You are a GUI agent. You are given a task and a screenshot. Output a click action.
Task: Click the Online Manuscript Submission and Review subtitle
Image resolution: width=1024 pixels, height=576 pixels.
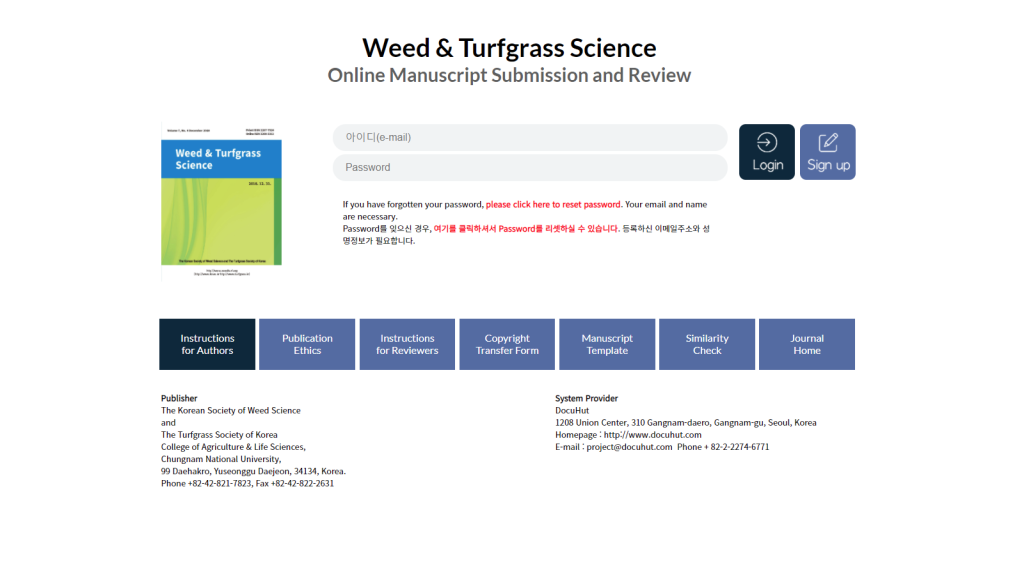point(509,75)
